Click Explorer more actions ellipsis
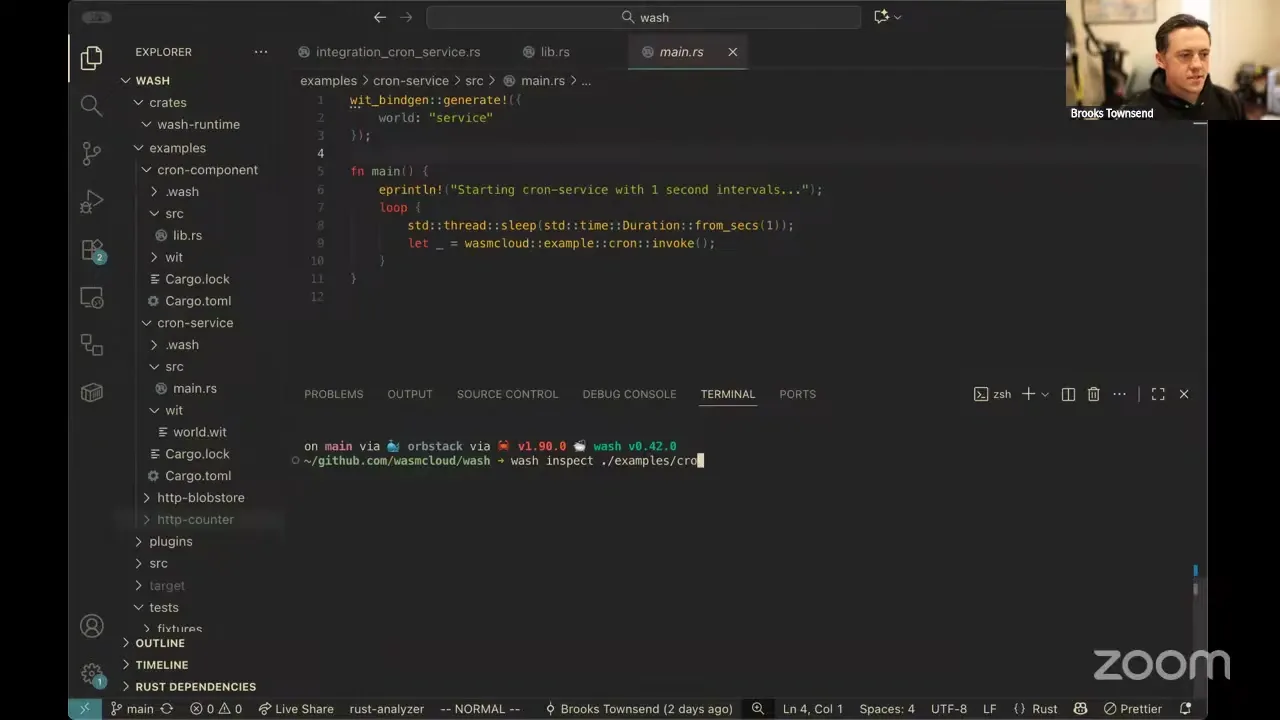This screenshot has height=720, width=1280. (x=261, y=52)
